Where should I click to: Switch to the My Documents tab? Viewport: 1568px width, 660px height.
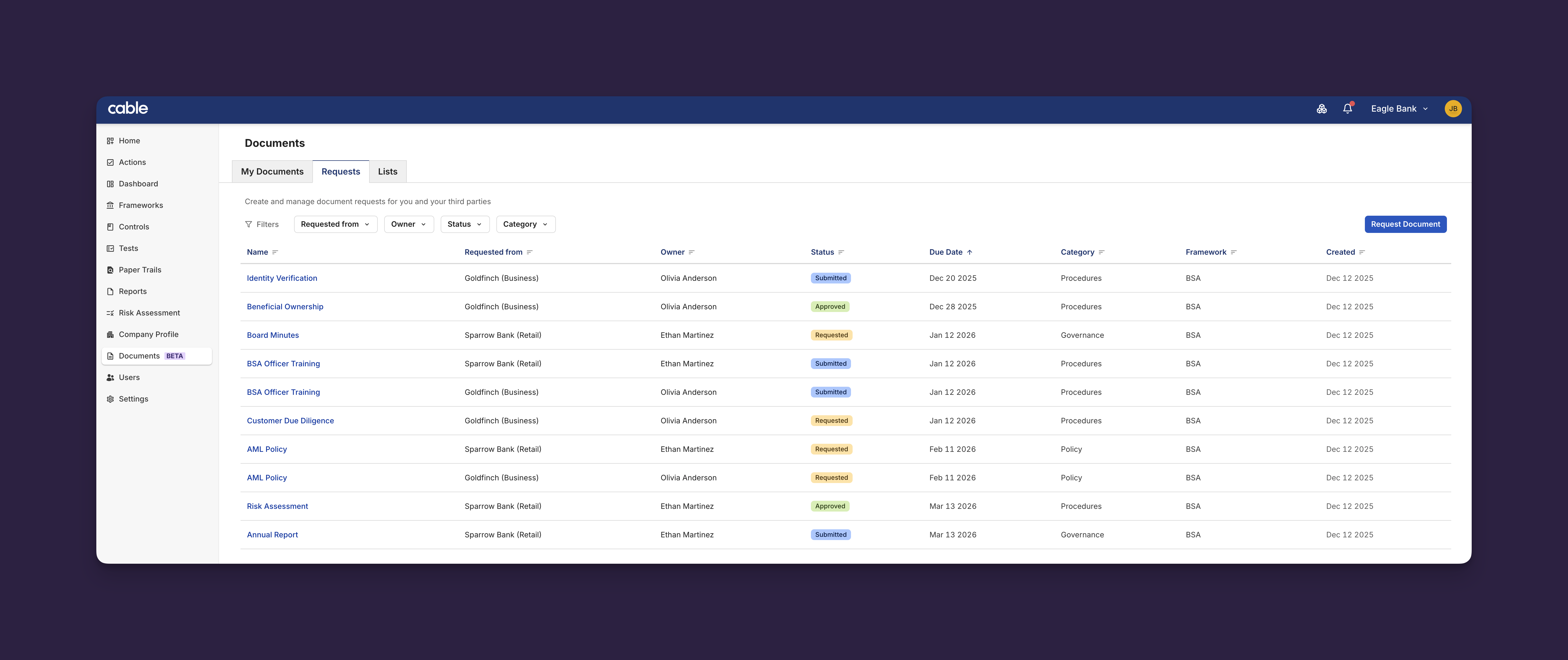272,172
